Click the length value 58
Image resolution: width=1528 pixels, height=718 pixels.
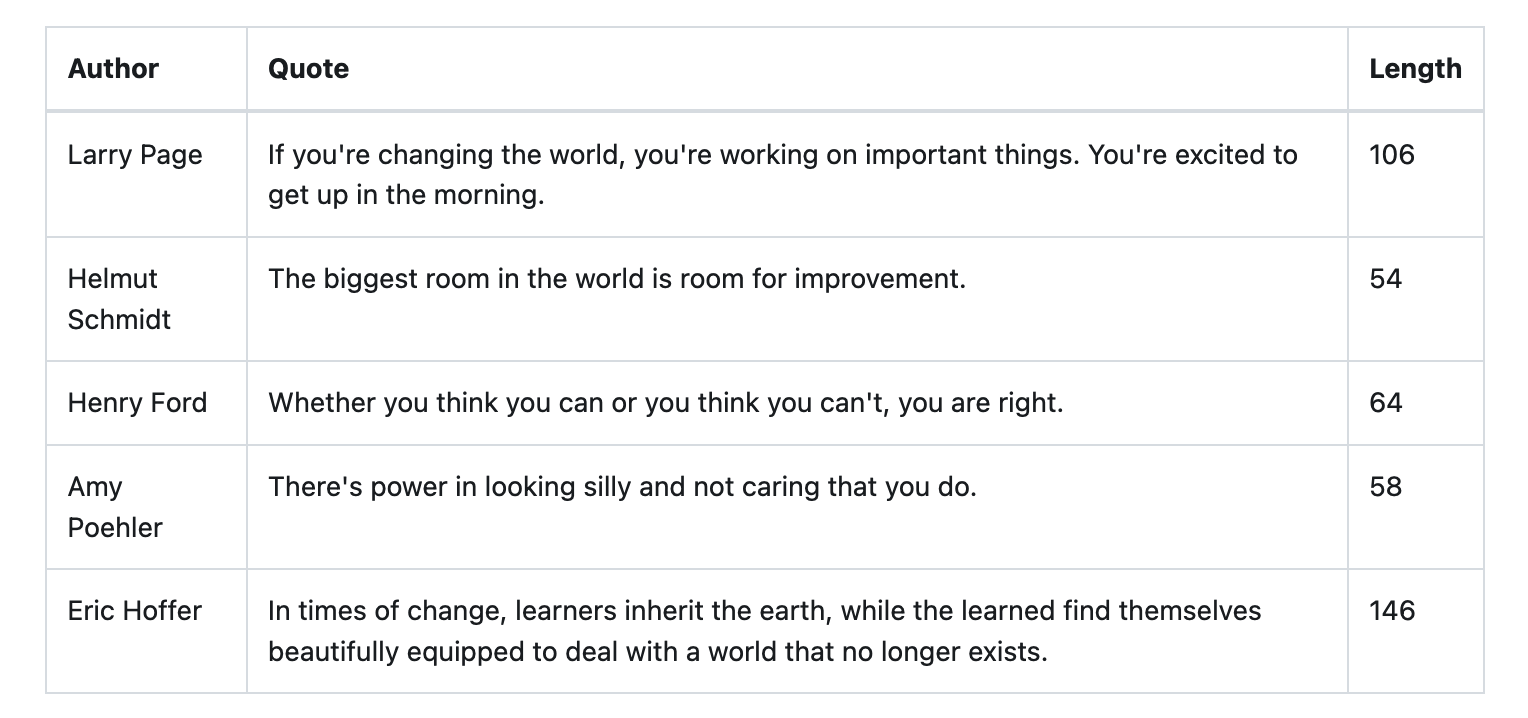1385,487
